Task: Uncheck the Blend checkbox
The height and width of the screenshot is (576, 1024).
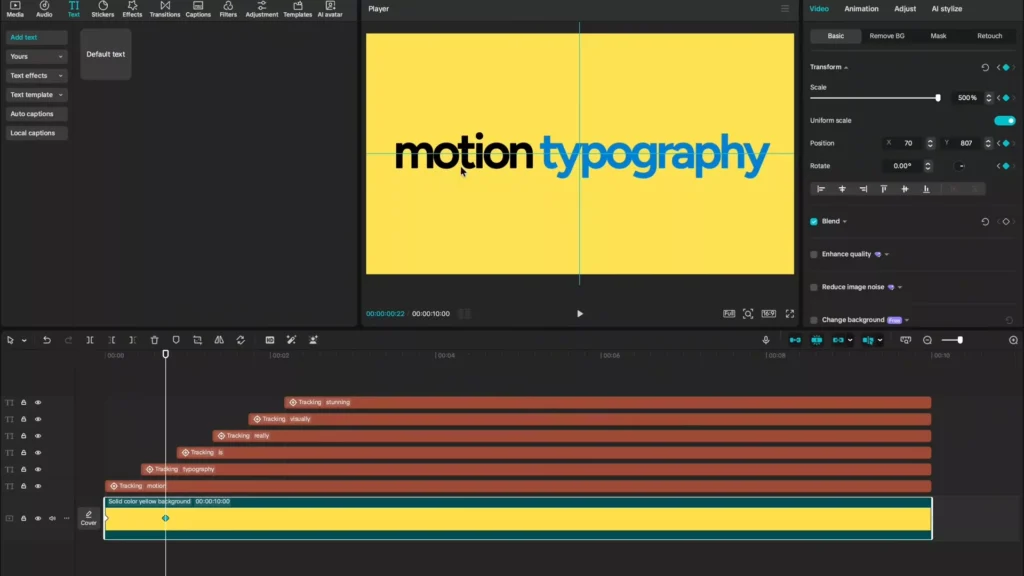Action: pyautogui.click(x=814, y=222)
